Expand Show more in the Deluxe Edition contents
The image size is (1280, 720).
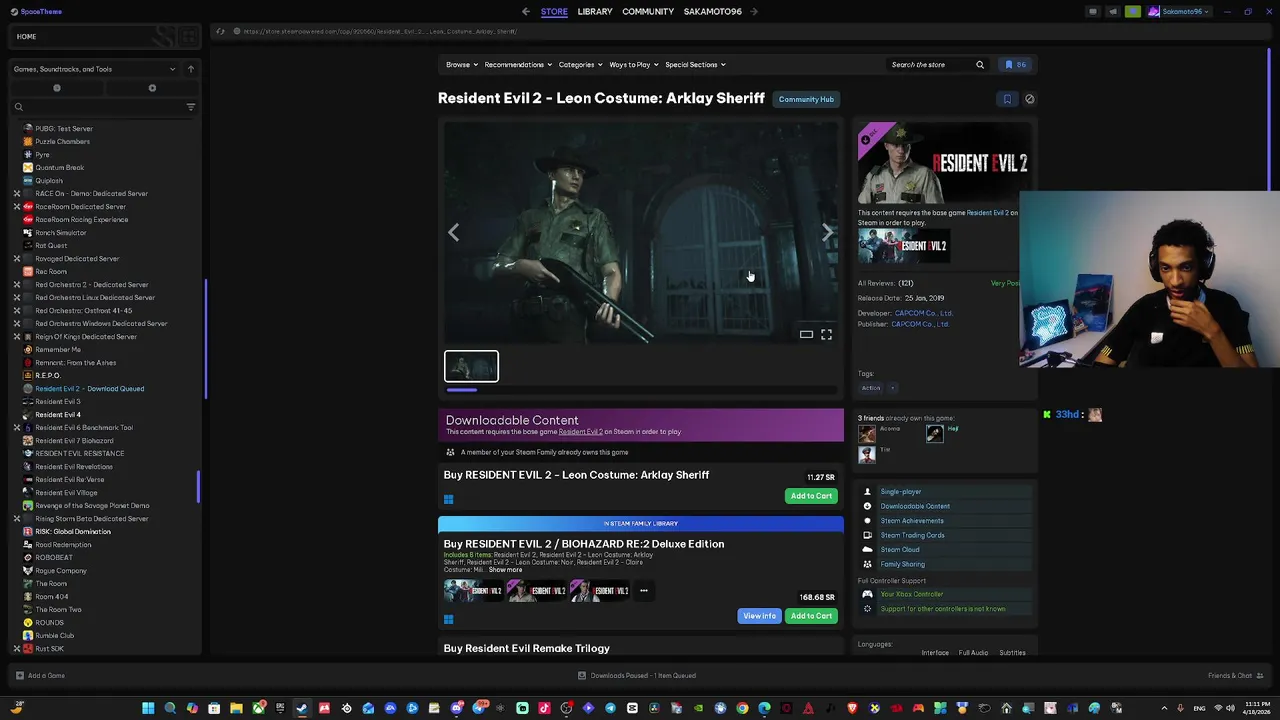pyautogui.click(x=505, y=570)
